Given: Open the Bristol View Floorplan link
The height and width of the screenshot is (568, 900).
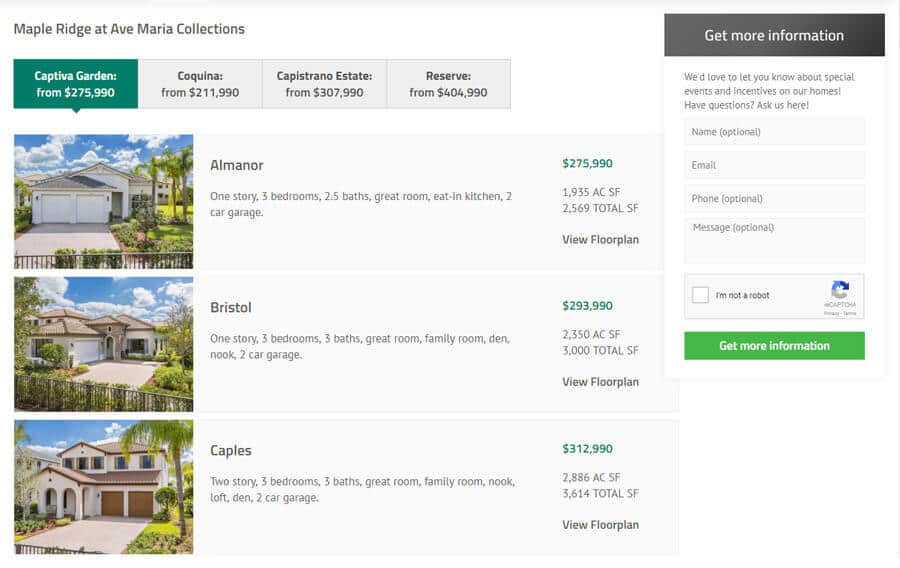Looking at the screenshot, I should [600, 382].
